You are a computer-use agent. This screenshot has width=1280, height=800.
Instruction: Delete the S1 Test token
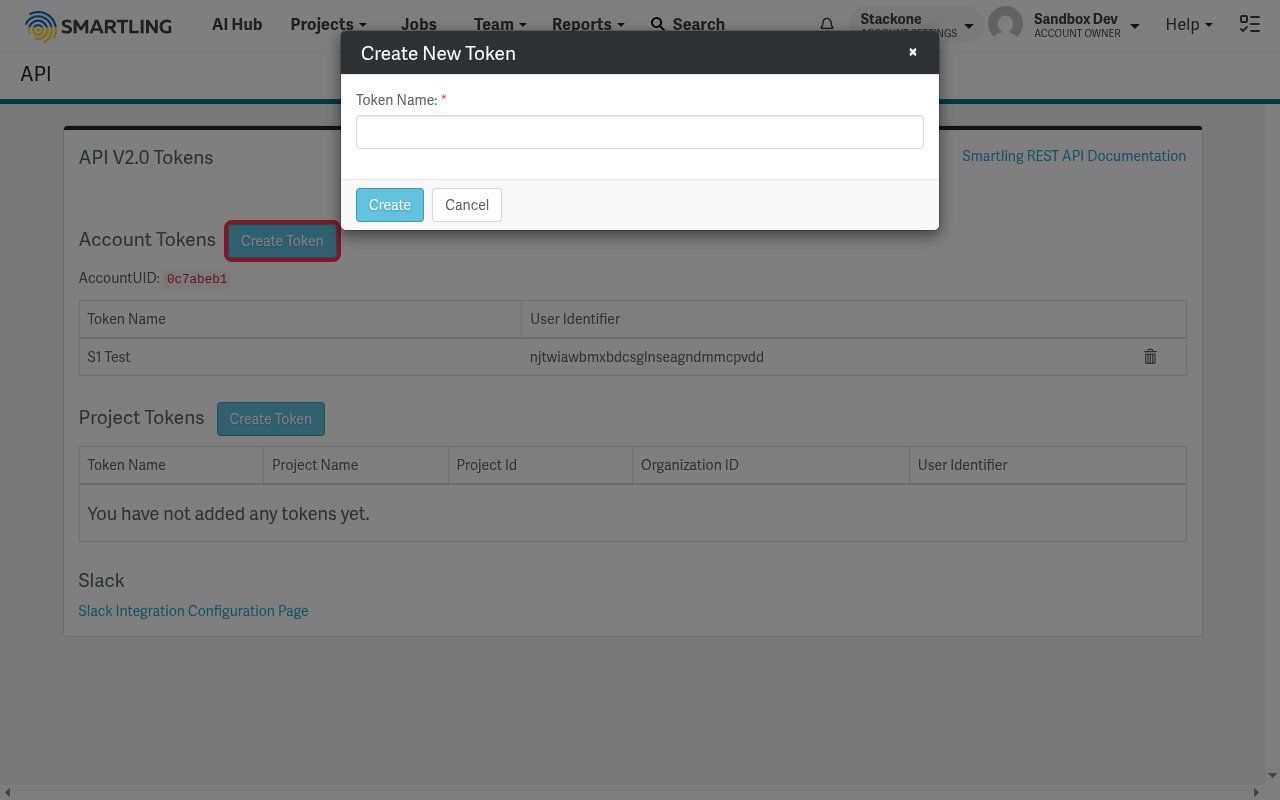click(1150, 356)
